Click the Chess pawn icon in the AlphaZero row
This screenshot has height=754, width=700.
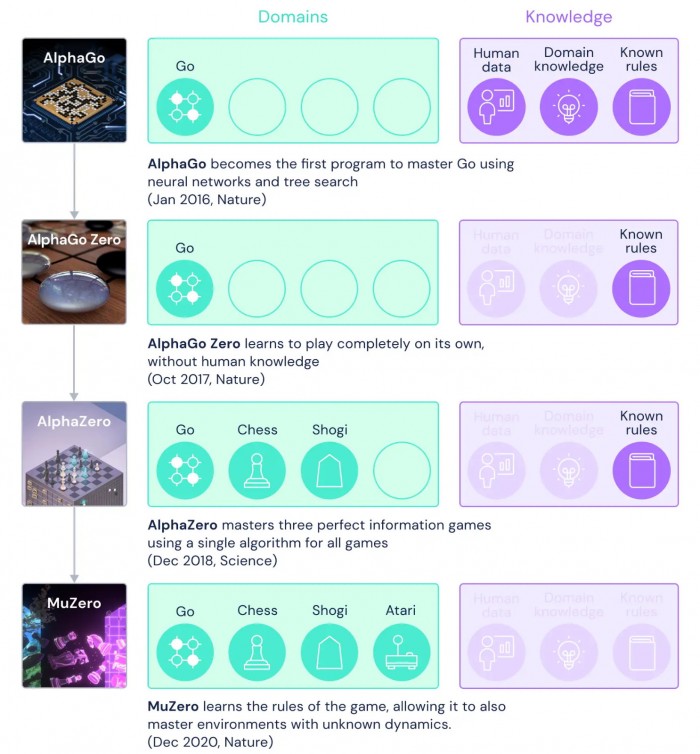(257, 470)
